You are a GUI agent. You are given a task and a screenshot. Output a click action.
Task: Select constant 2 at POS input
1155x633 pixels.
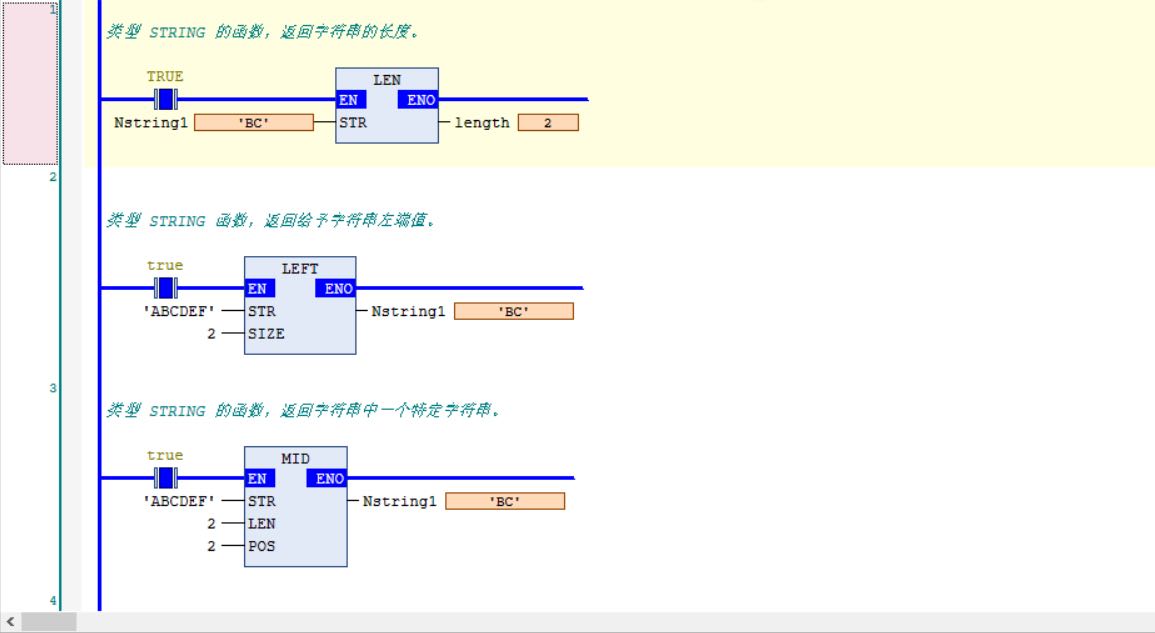(x=211, y=546)
